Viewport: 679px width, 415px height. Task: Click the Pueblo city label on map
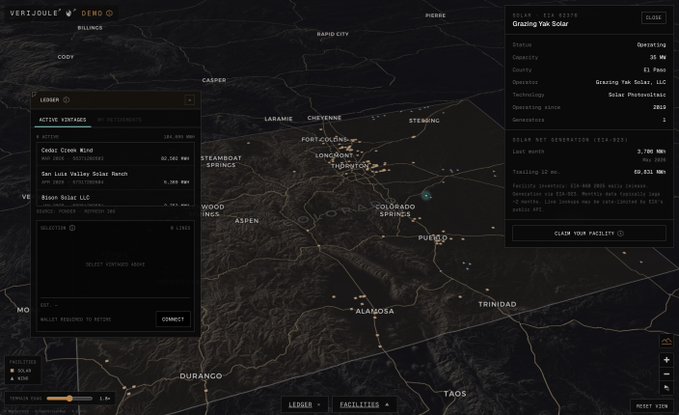433,237
